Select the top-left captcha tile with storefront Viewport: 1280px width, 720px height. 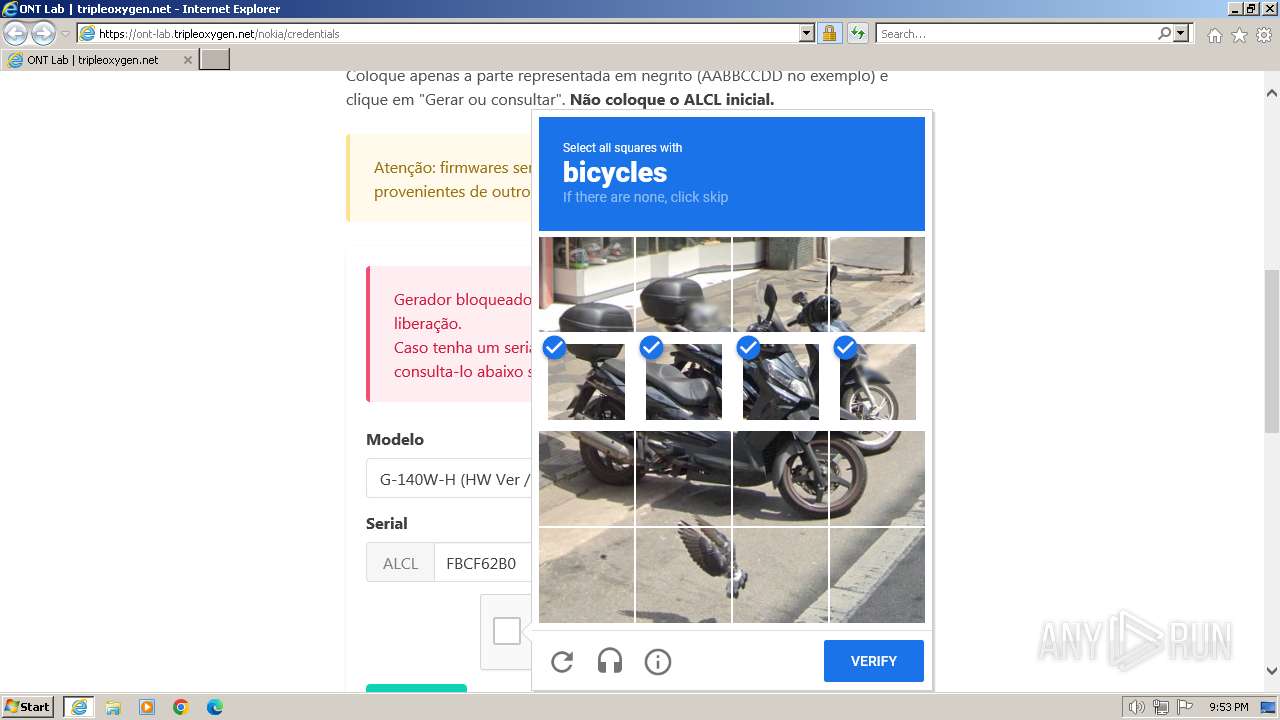(x=586, y=284)
